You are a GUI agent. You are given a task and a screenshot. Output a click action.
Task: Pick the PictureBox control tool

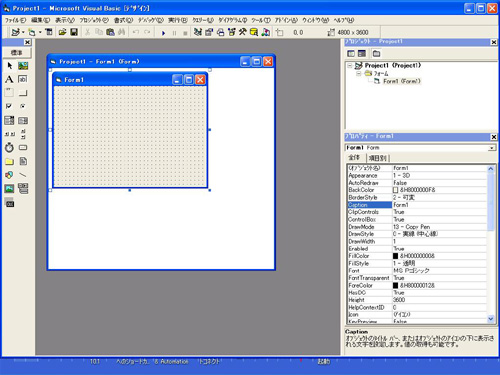click(x=23, y=66)
